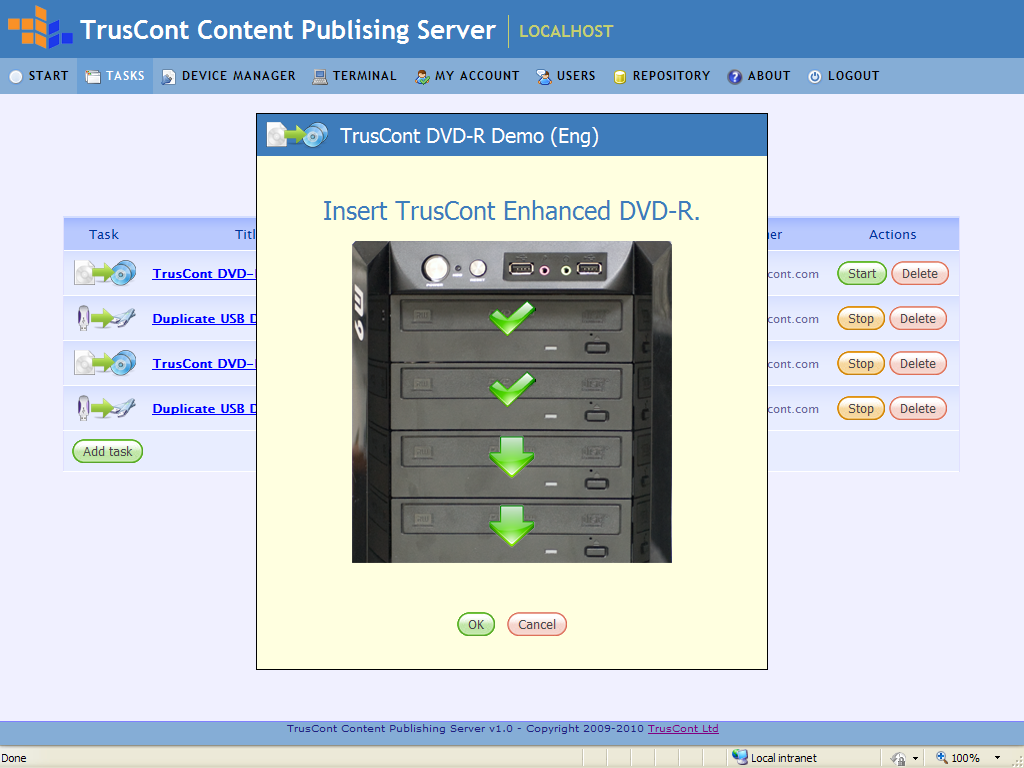Click the DVD task icon in third row
Image resolution: width=1024 pixels, height=768 pixels.
pyautogui.click(x=105, y=363)
